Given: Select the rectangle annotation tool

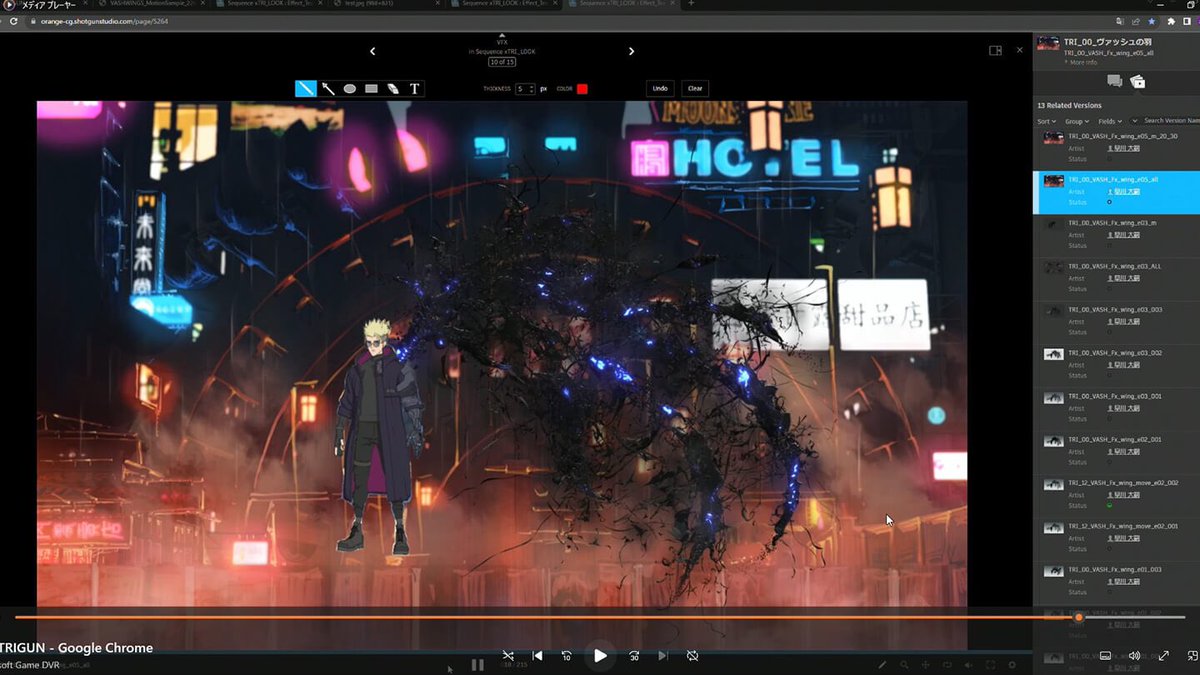Looking at the screenshot, I should (x=371, y=88).
